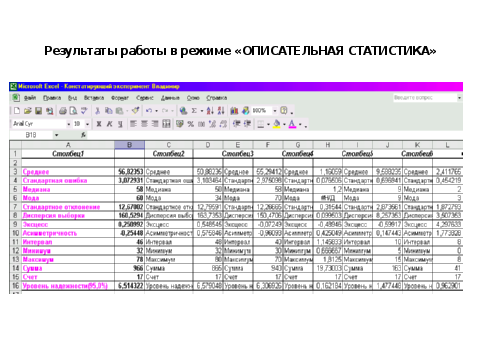Click the Drawing toolbar icon
This screenshot has width=480, height=360.
tap(245, 111)
